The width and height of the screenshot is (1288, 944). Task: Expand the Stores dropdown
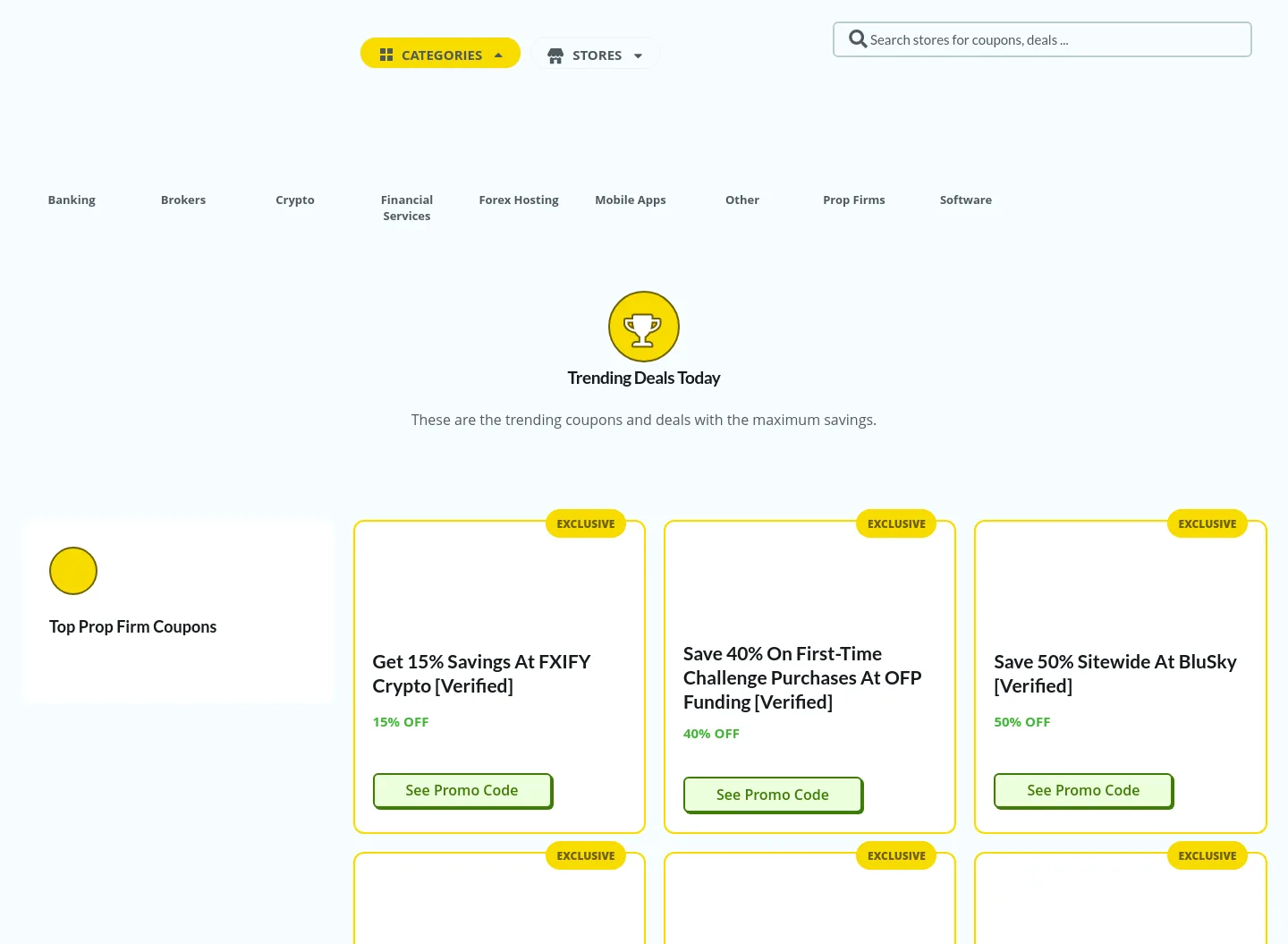596,54
